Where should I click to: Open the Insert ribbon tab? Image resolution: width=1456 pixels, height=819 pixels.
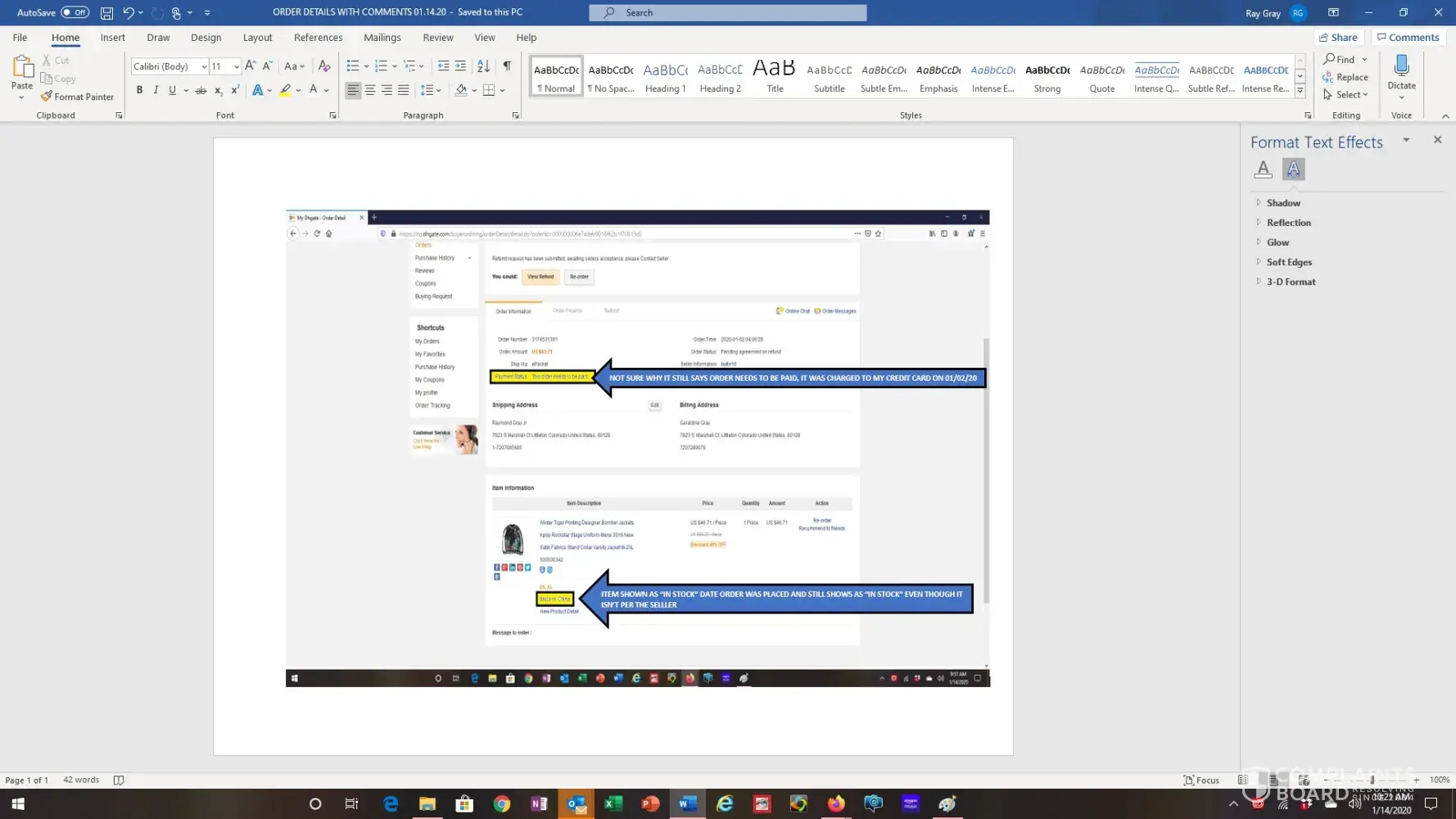(112, 37)
